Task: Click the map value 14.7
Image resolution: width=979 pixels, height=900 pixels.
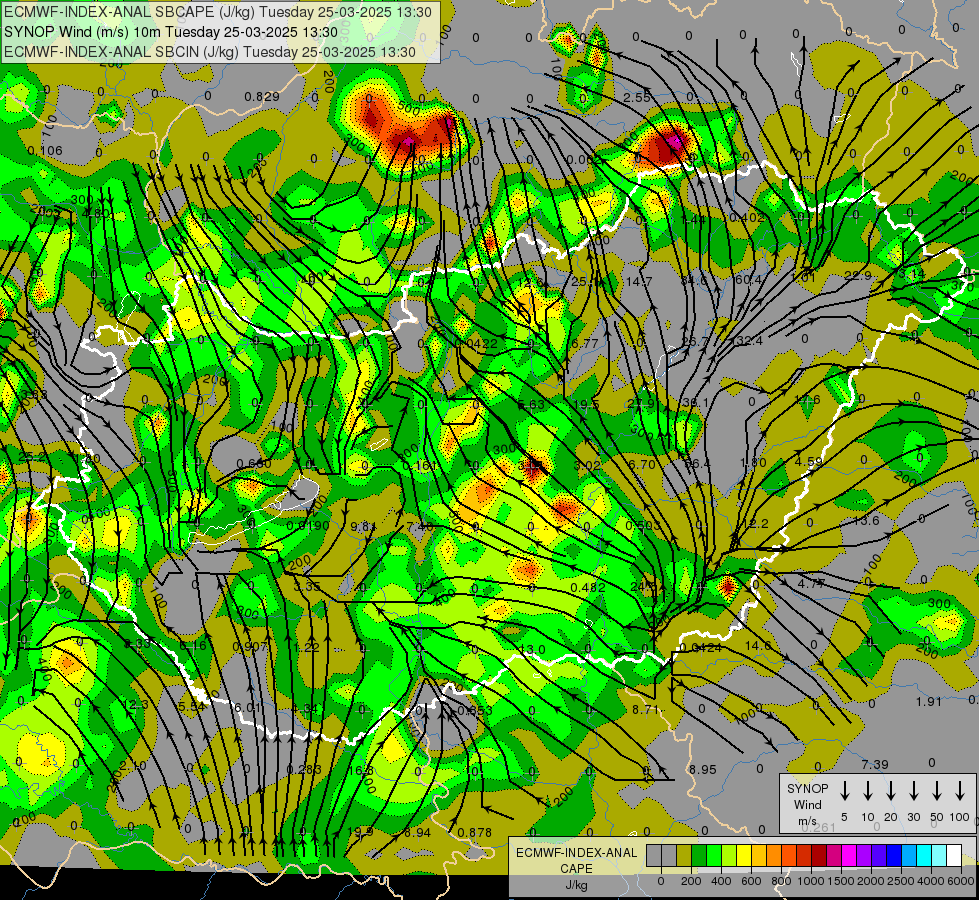Action: 639,282
